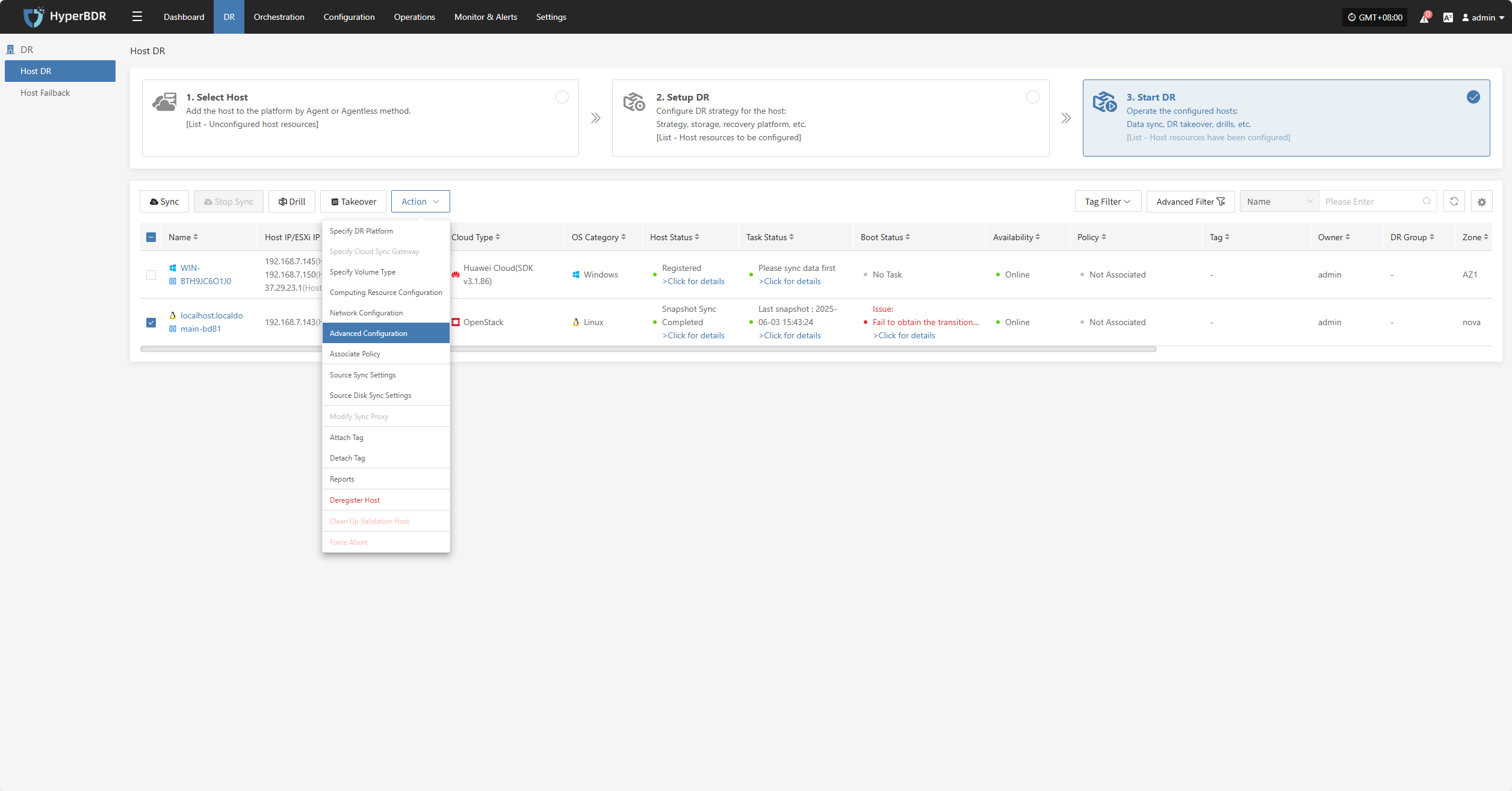
Task: Choose Specify Volume Type menu item
Action: pyautogui.click(x=386, y=272)
